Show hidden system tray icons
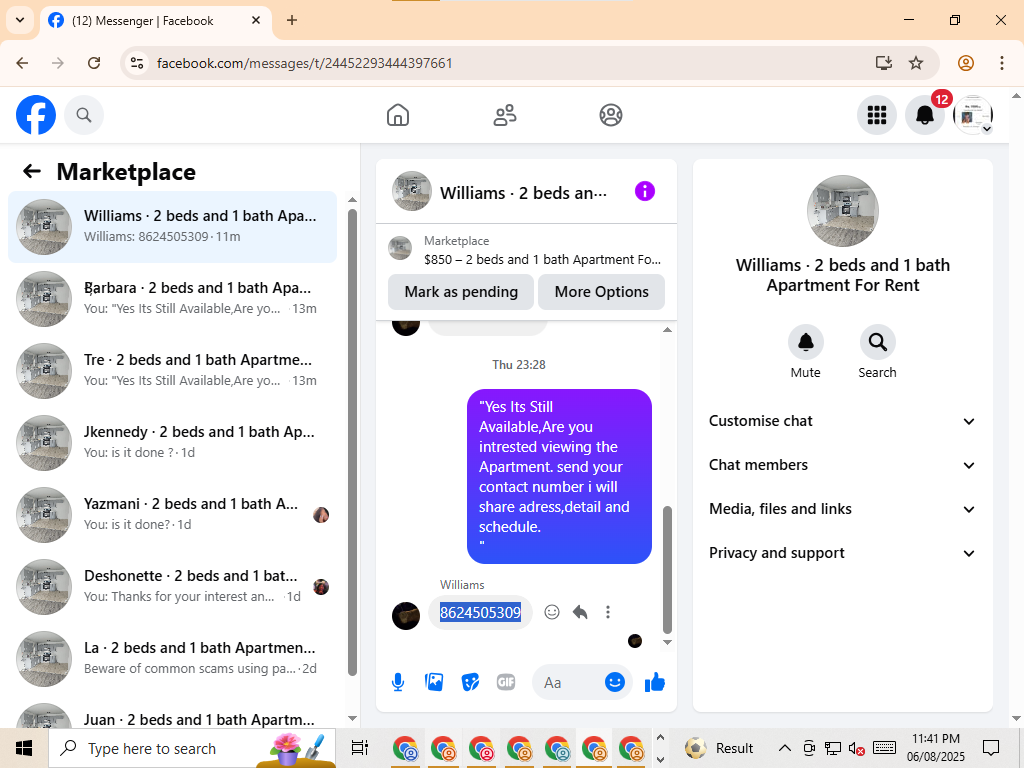 (785, 748)
